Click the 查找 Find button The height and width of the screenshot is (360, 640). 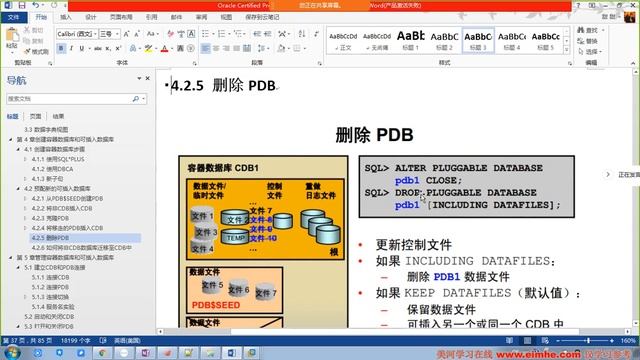(x=588, y=30)
